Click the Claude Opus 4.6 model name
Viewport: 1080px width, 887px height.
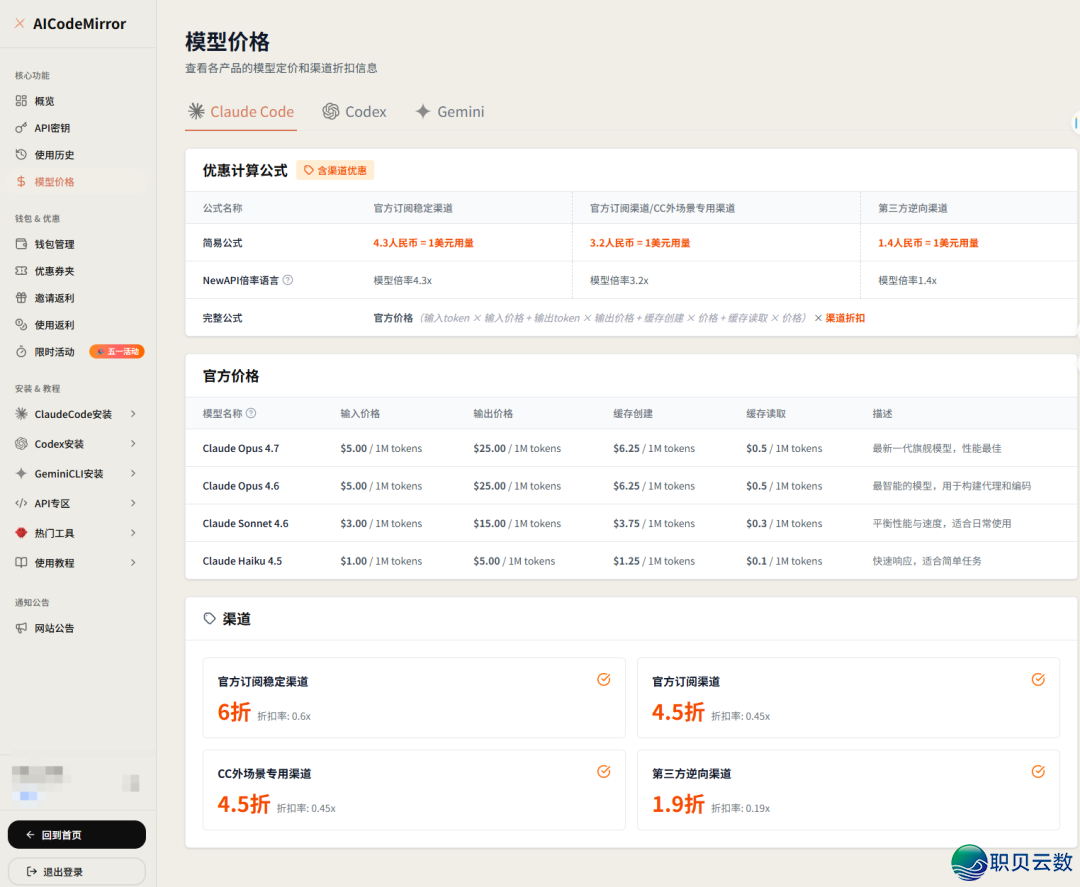(x=240, y=486)
